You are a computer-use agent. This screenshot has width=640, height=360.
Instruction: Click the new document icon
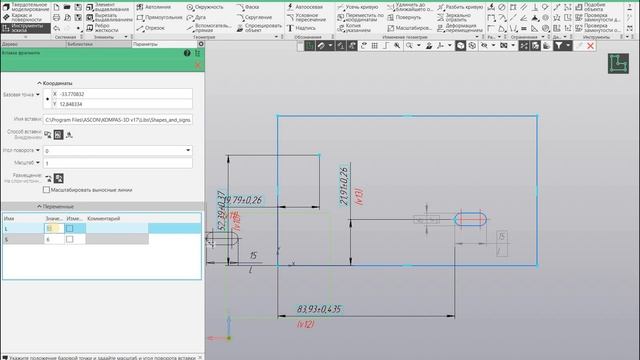(x=57, y=7)
